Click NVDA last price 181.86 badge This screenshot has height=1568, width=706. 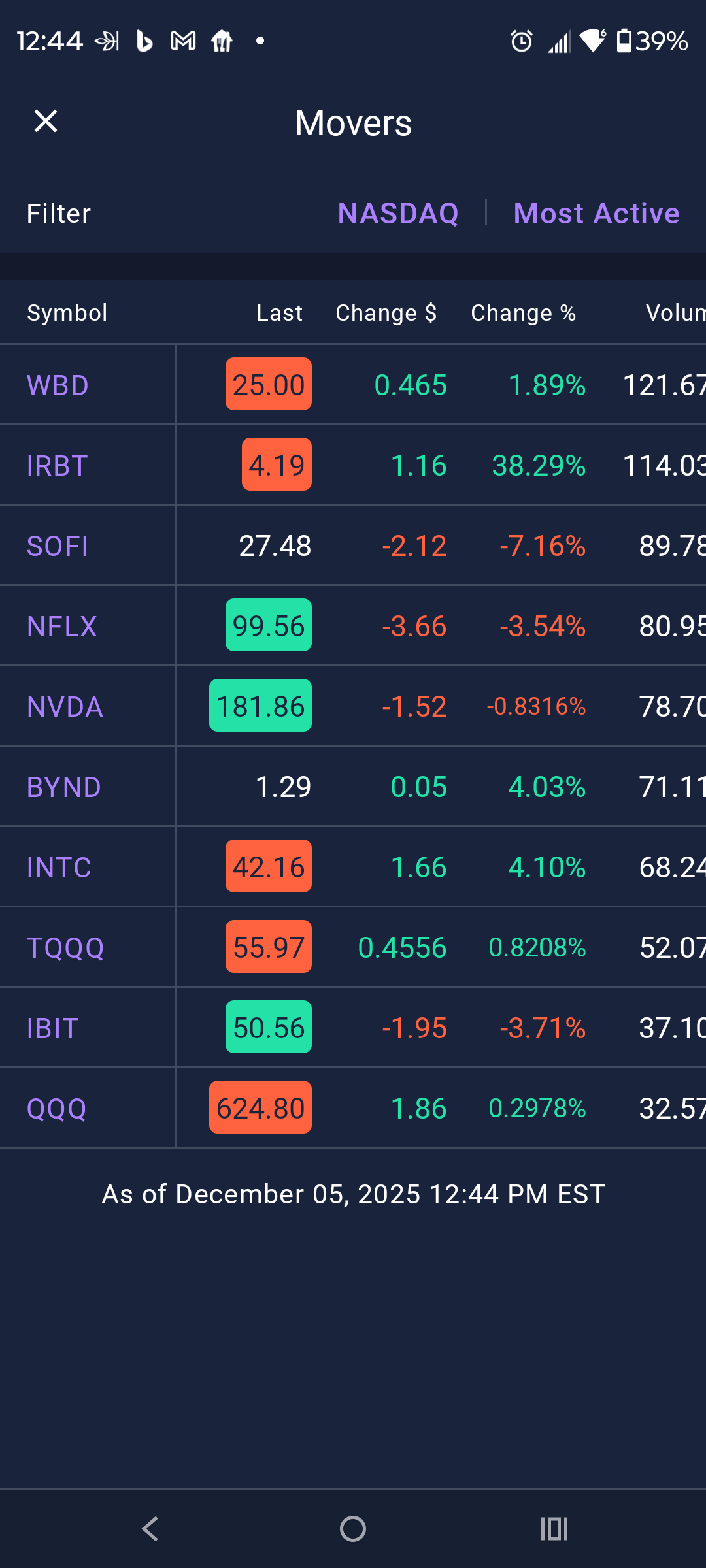click(x=260, y=706)
